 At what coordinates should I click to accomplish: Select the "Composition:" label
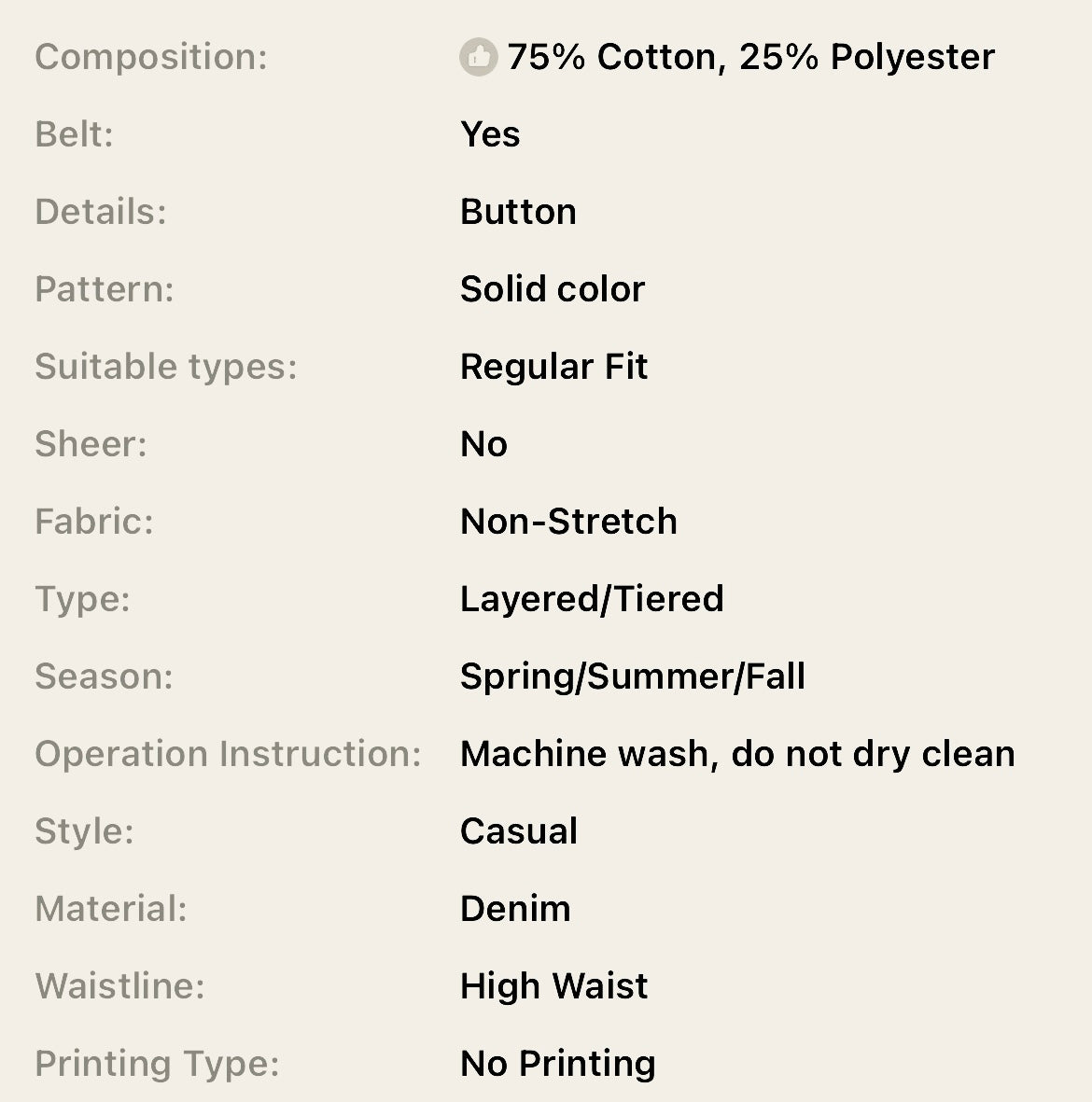[x=151, y=58]
